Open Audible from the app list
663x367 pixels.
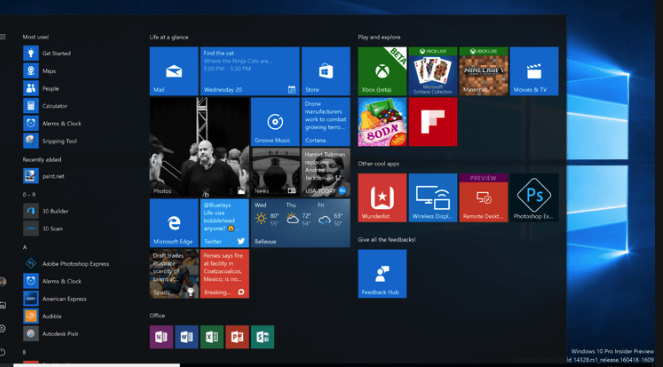tap(42, 316)
